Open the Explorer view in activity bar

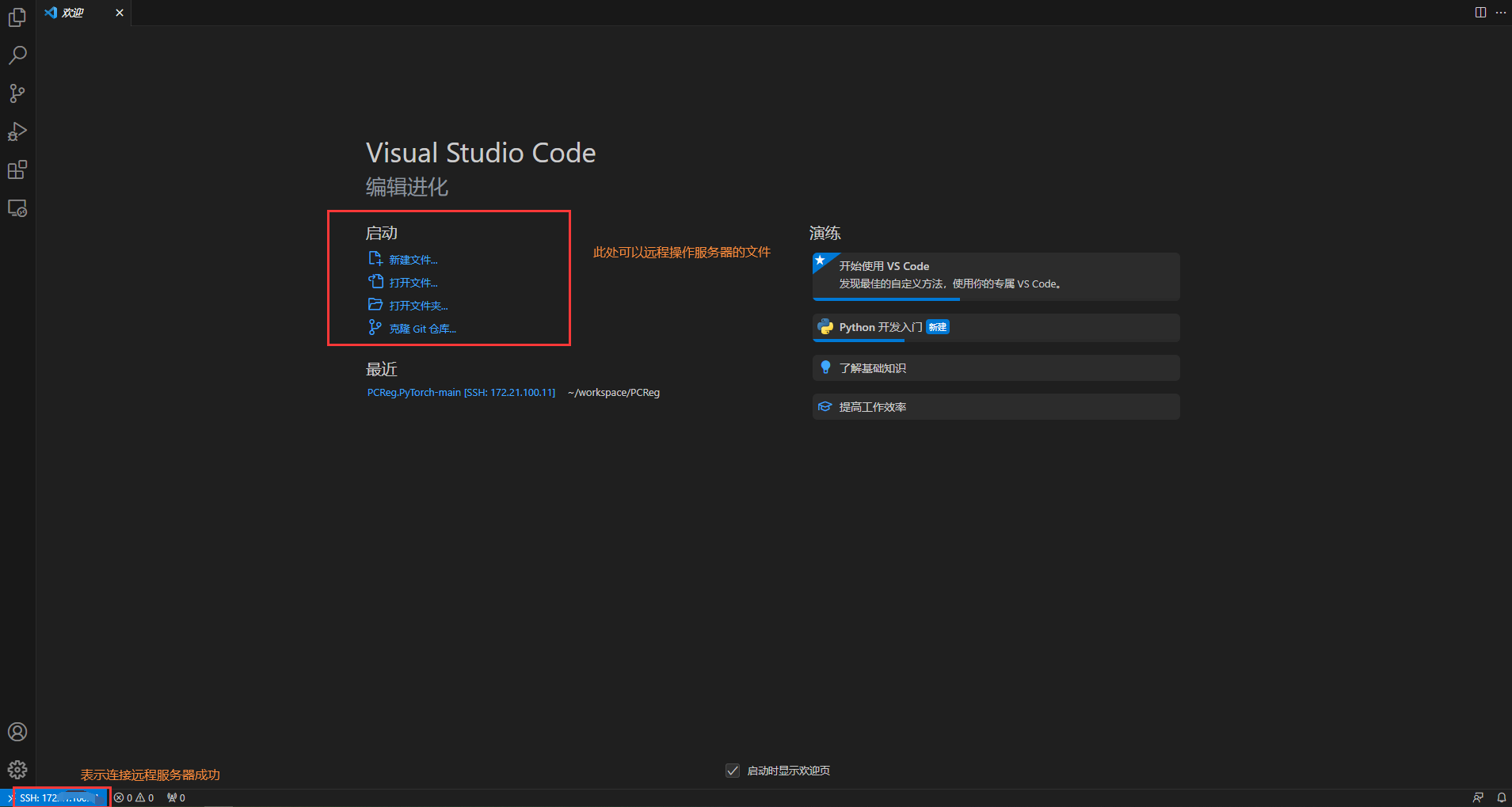[17, 17]
